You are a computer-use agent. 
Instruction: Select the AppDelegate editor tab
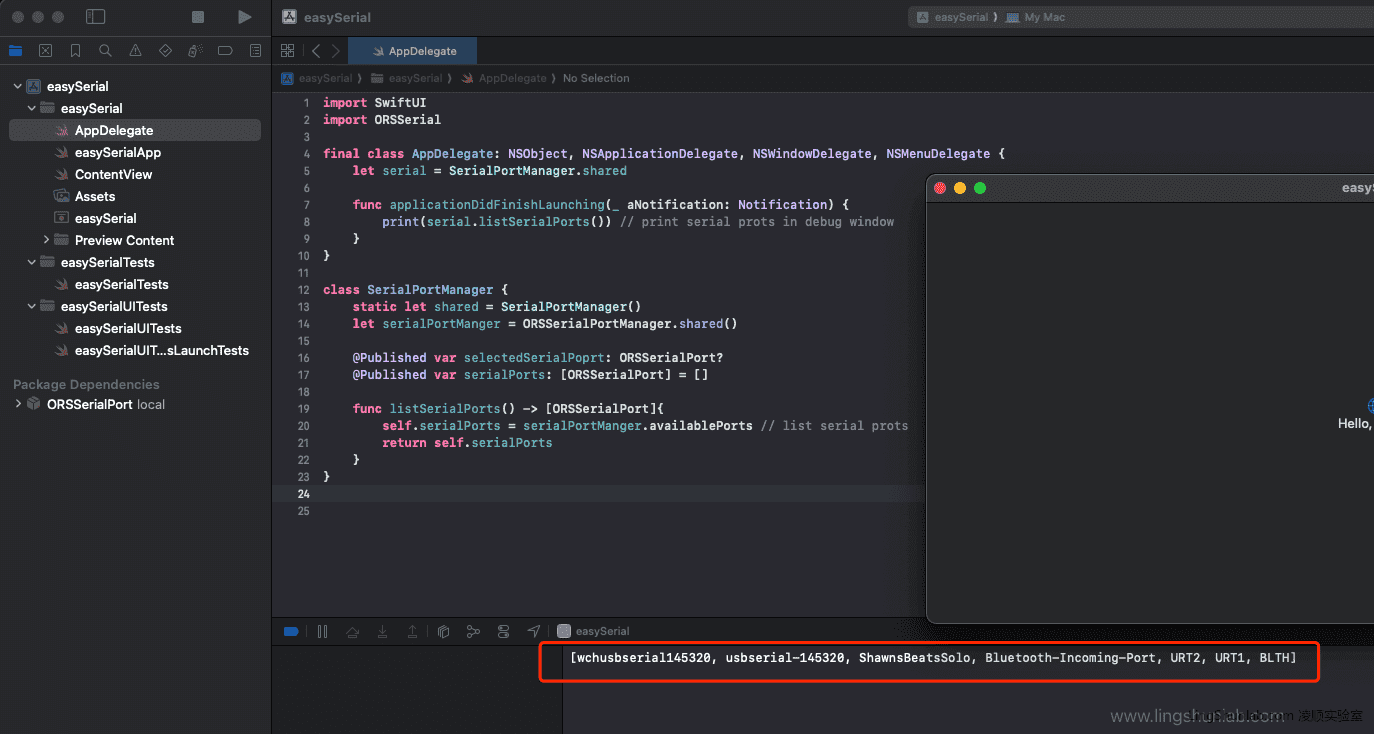(x=414, y=50)
